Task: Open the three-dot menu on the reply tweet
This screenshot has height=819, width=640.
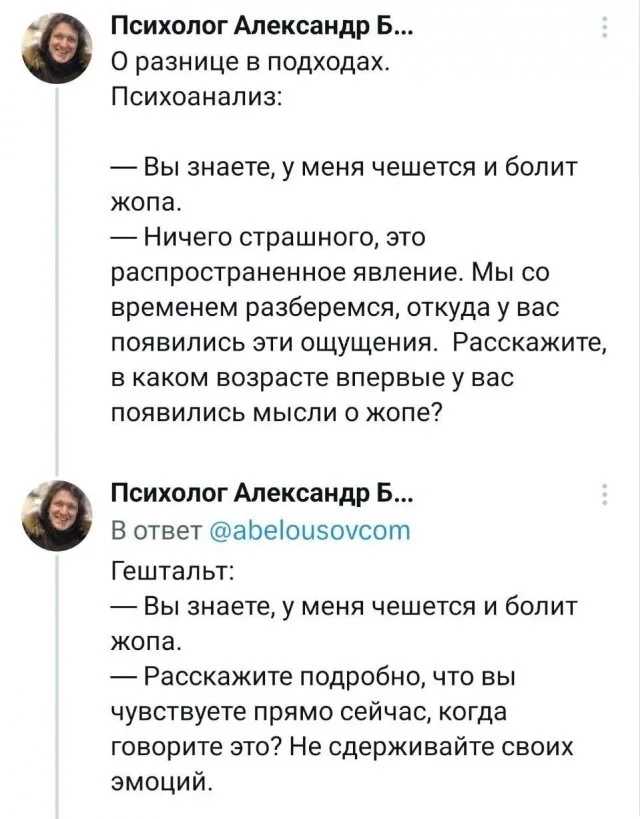Action: click(x=605, y=493)
